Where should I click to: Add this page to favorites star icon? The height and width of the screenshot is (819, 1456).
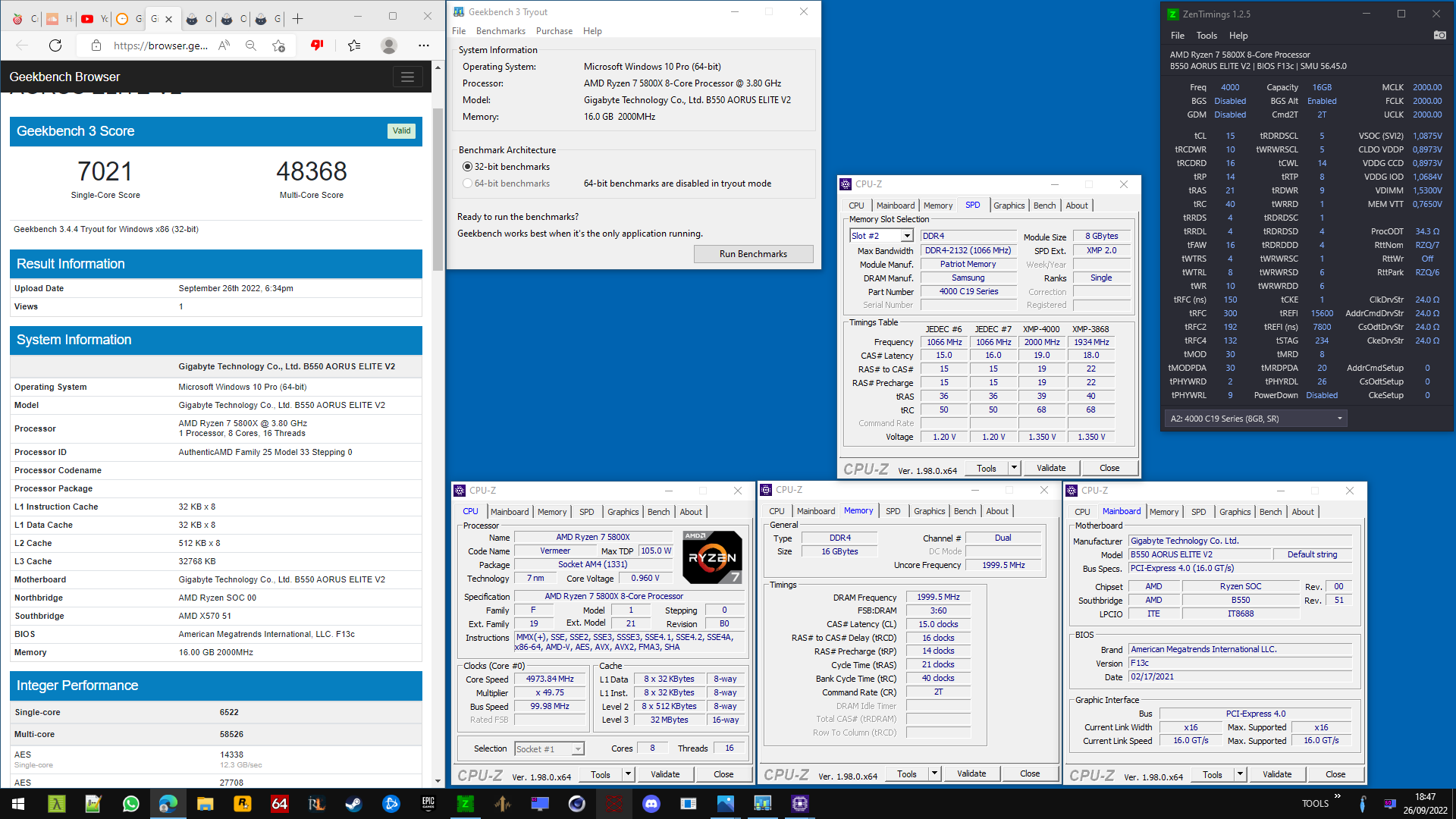point(278,45)
